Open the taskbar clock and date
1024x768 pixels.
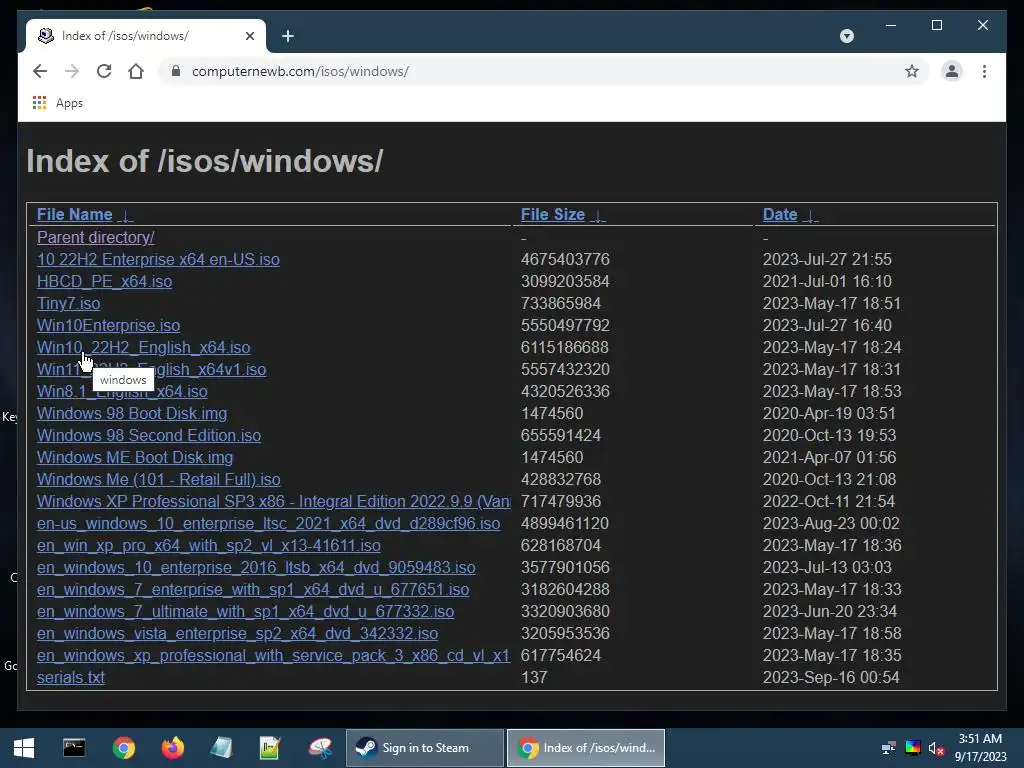[980, 748]
